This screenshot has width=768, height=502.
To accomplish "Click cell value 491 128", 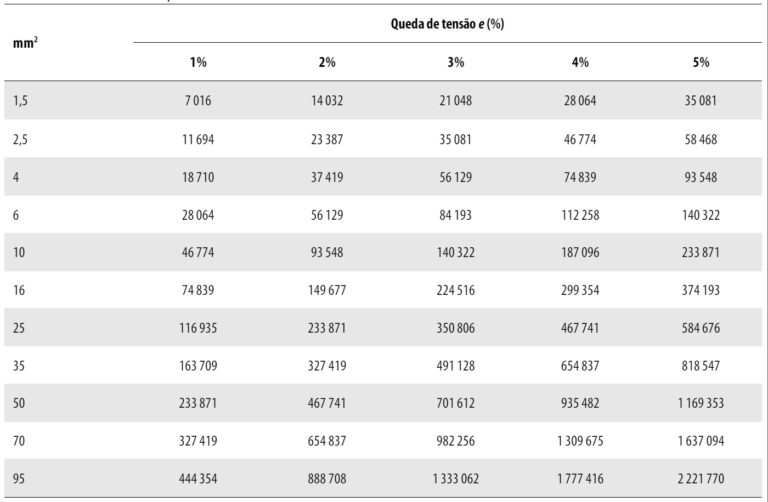I will click(x=455, y=366).
